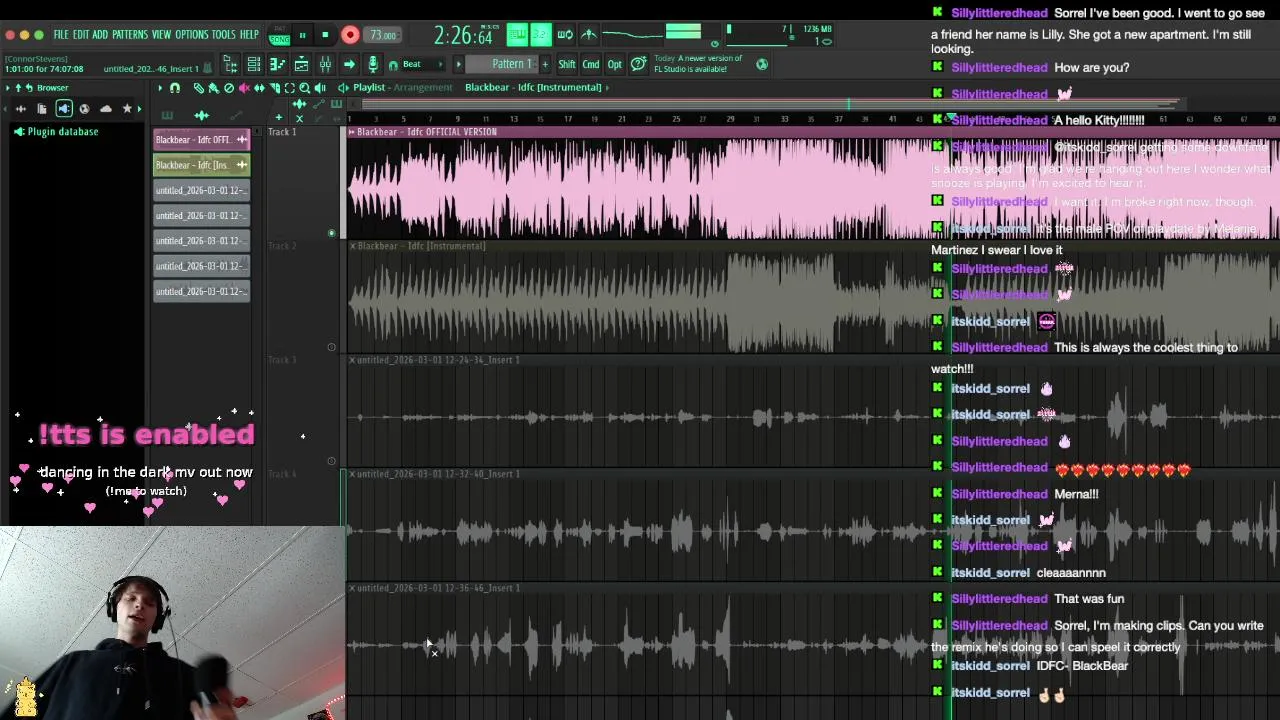
Task: Select the playlist Zoom magnifier tool
Action: pos(304,88)
